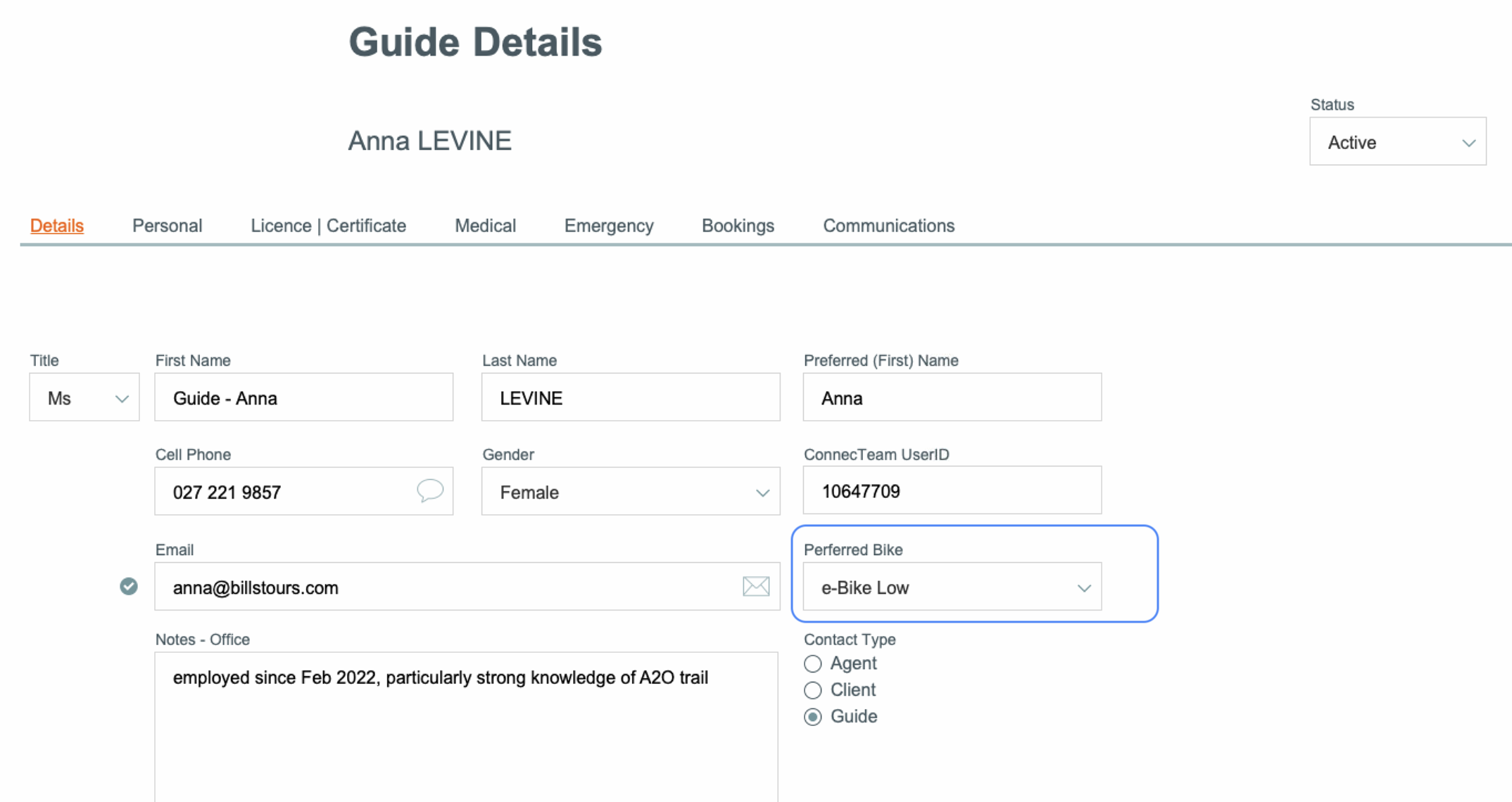Open the Perferred Bike dropdown
1512x802 pixels.
pos(952,587)
